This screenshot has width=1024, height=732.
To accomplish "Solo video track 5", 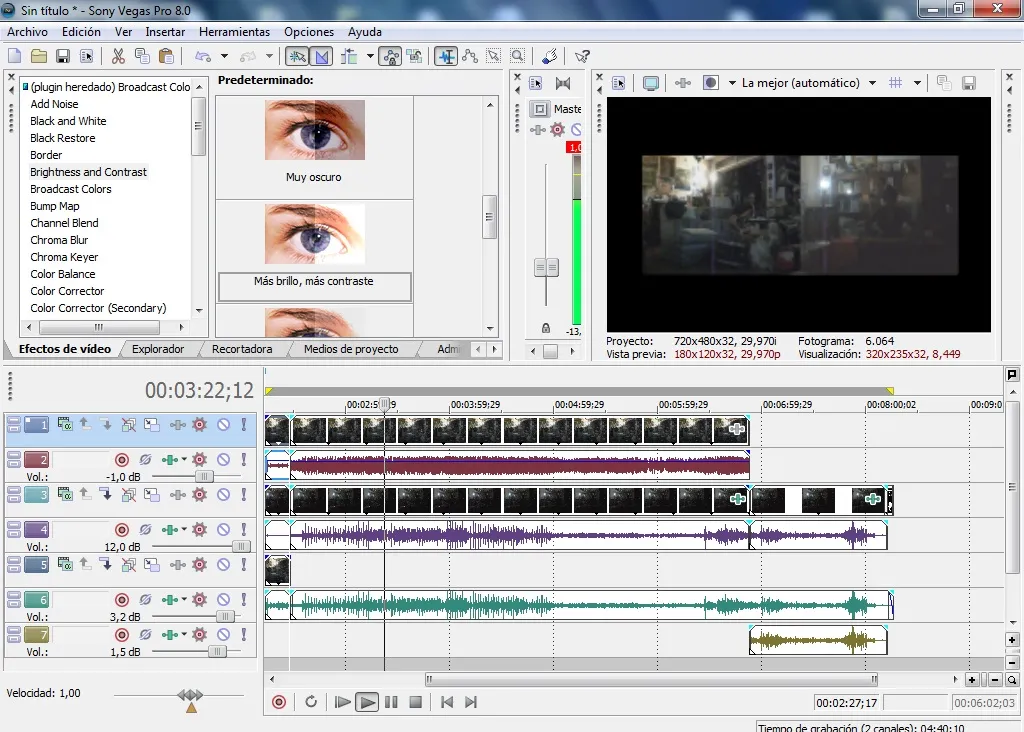I will click(243, 565).
